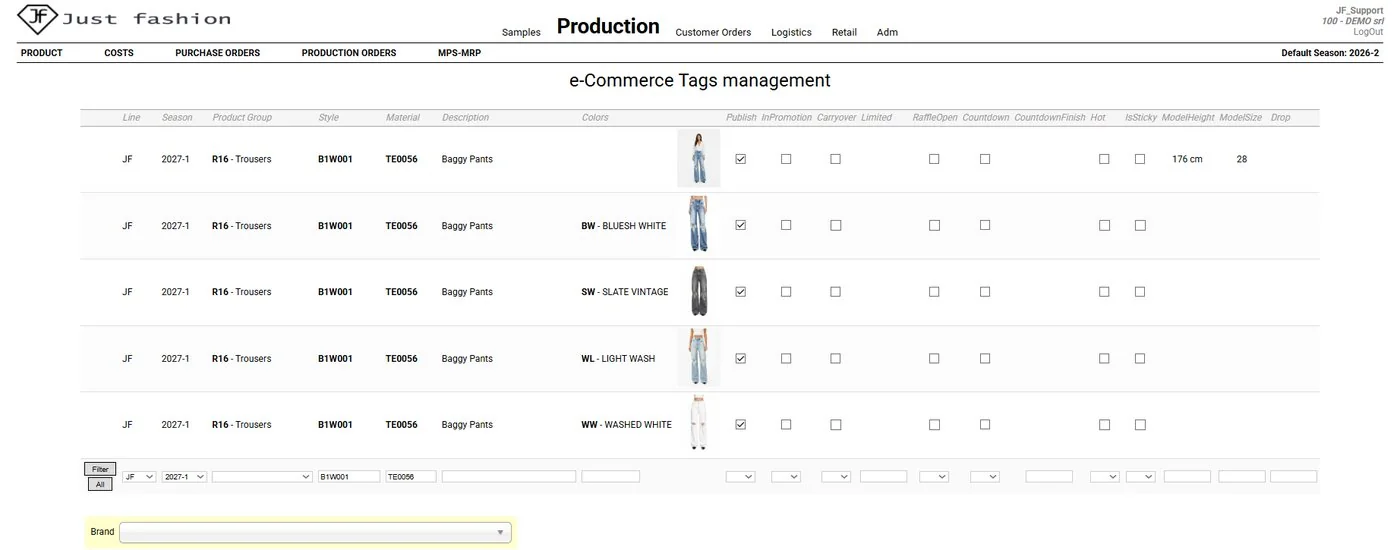This screenshot has height=550, width=1400.
Task: Mark LIGHT WASH row as Hot
Action: click(x=1104, y=358)
